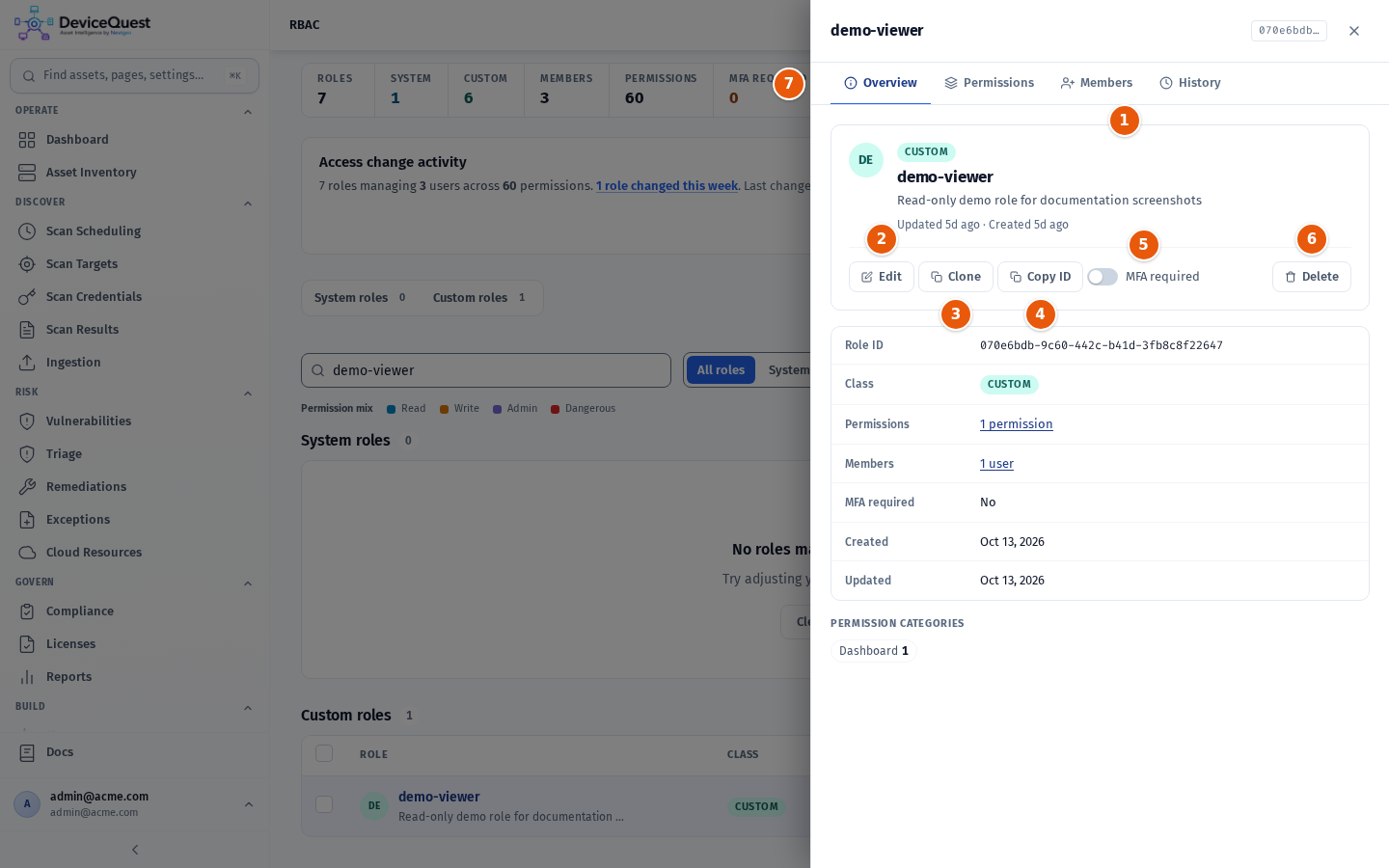The height and width of the screenshot is (868, 1389).
Task: Collapse the BUILD sidebar section
Action: tap(248, 708)
